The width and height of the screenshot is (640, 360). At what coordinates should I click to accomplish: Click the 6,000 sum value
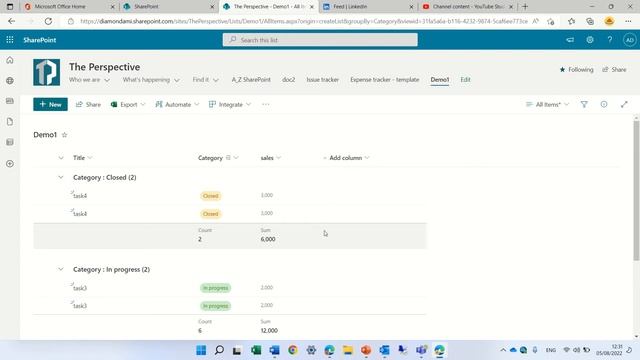pyautogui.click(x=268, y=239)
